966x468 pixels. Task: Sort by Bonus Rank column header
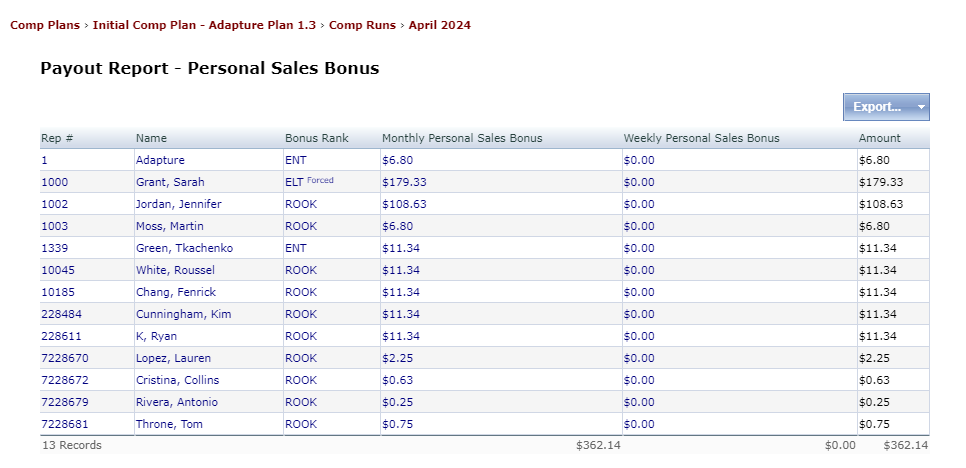point(316,138)
